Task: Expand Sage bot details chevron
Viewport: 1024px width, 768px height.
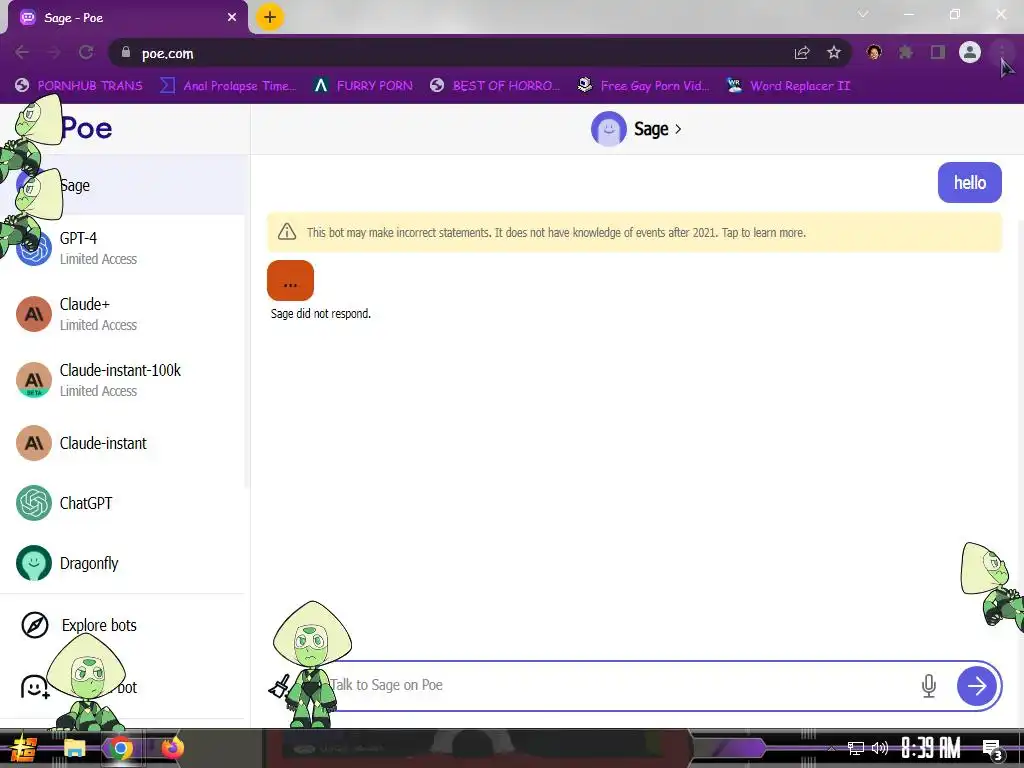Action: click(678, 129)
